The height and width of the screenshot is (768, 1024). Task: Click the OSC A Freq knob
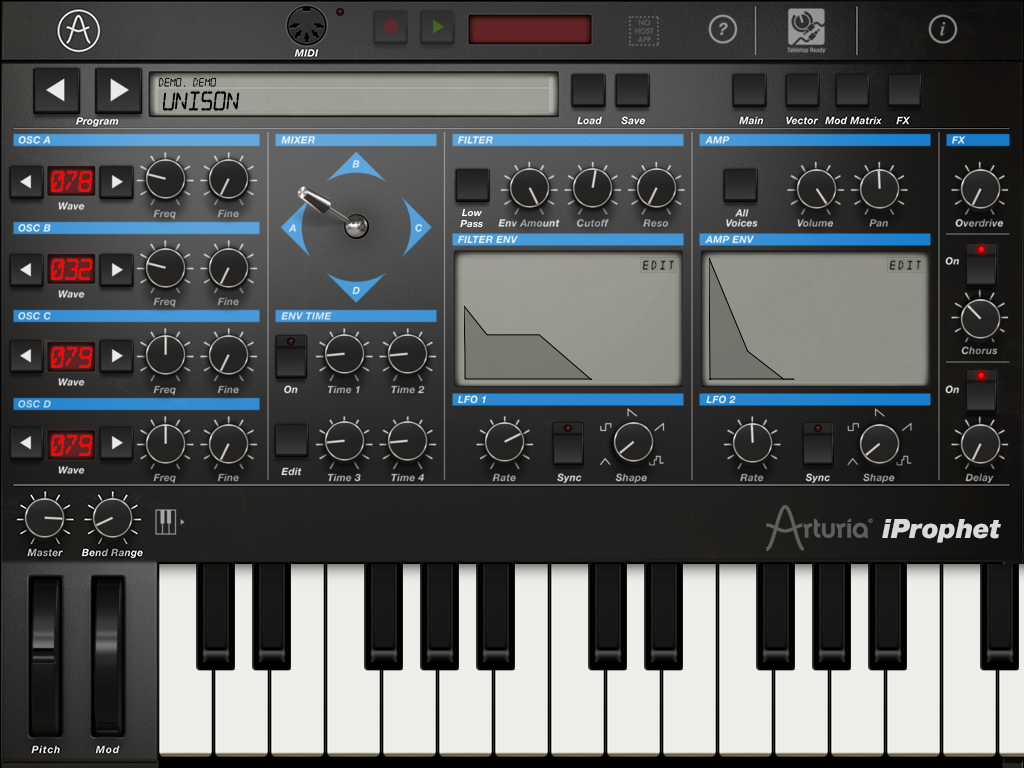pos(165,178)
